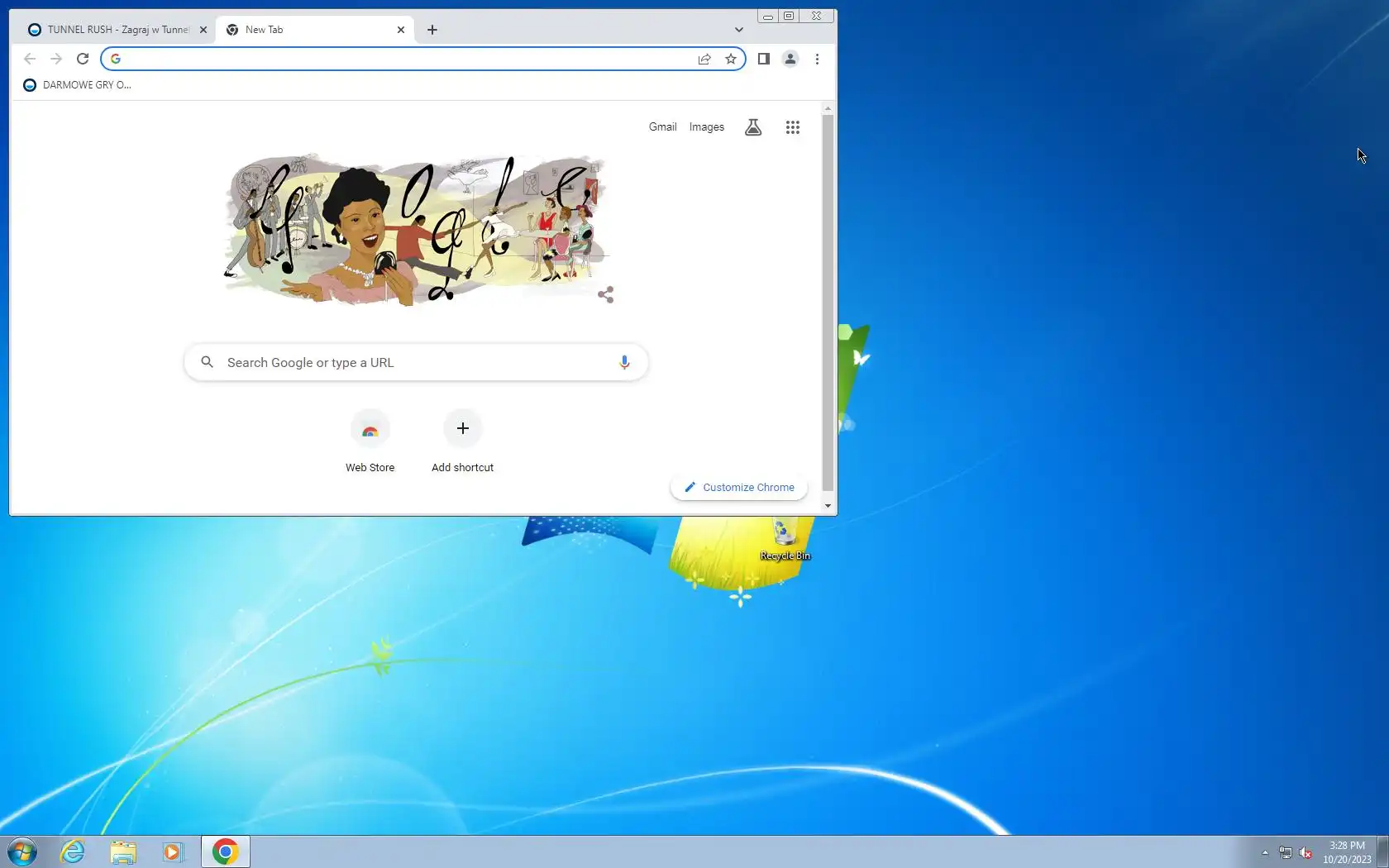Maximize the Chrome window
The width and height of the screenshot is (1389, 868).
pos(789,16)
